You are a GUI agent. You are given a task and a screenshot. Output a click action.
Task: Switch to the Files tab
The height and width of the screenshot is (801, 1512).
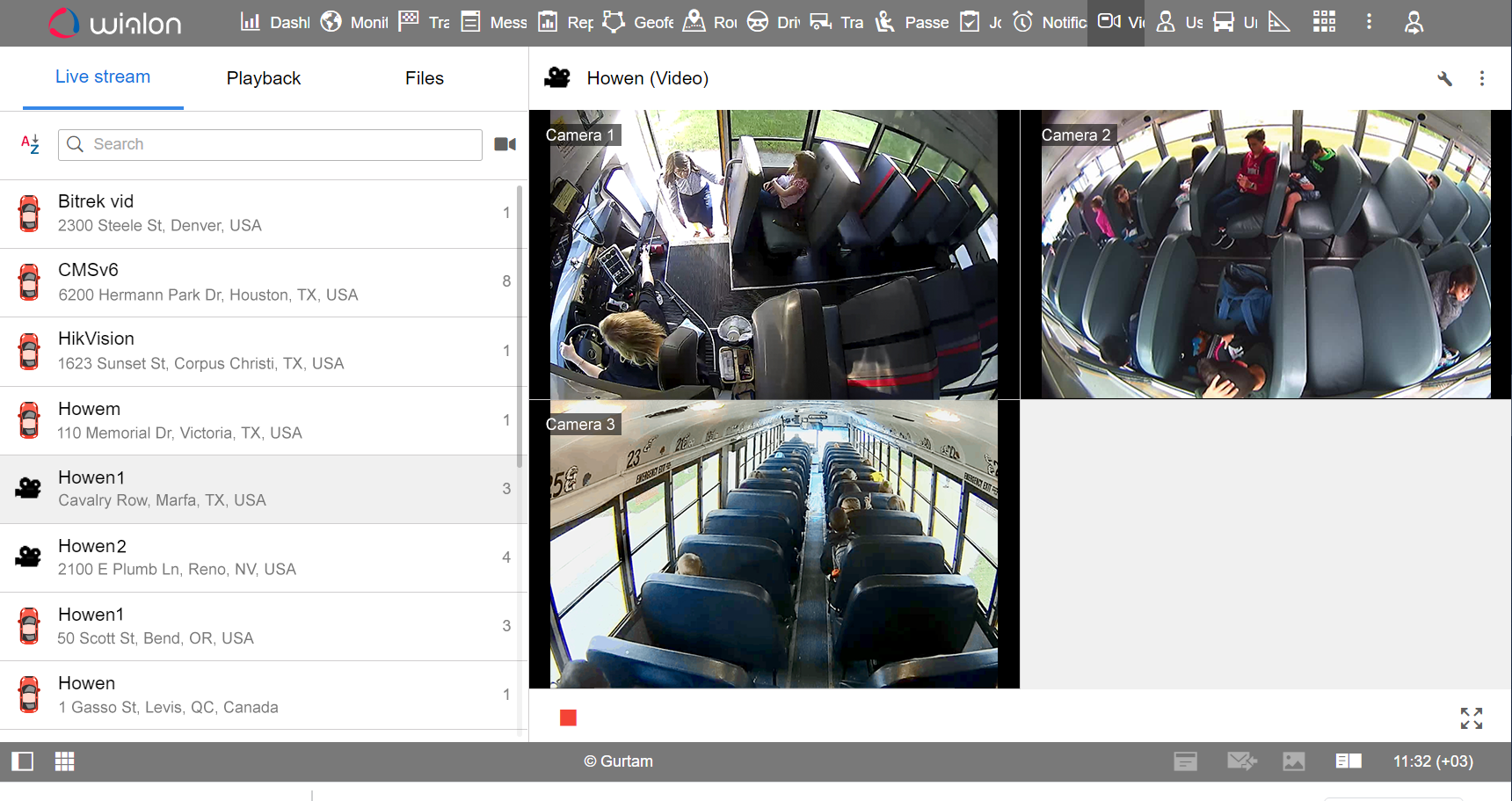point(424,78)
